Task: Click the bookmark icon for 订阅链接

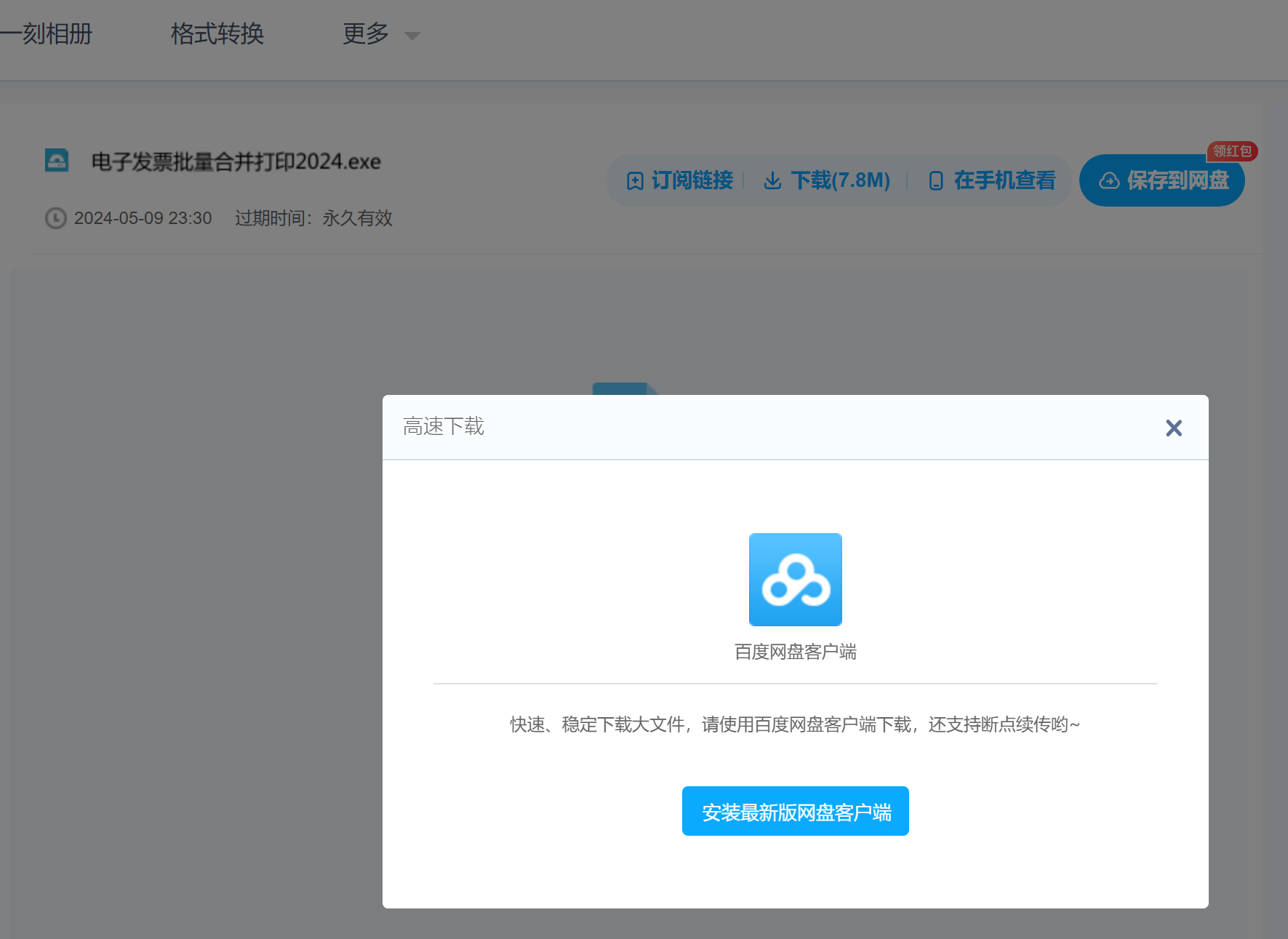Action: 635,181
